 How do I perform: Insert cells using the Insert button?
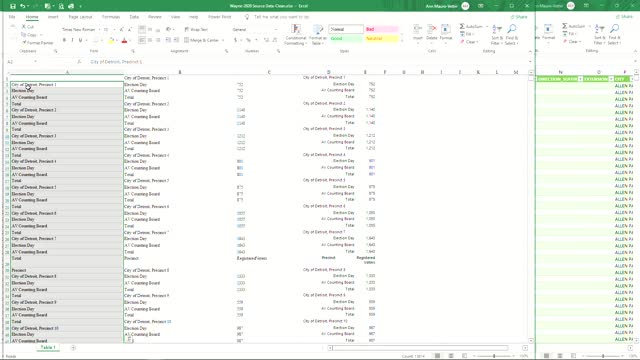click(418, 34)
